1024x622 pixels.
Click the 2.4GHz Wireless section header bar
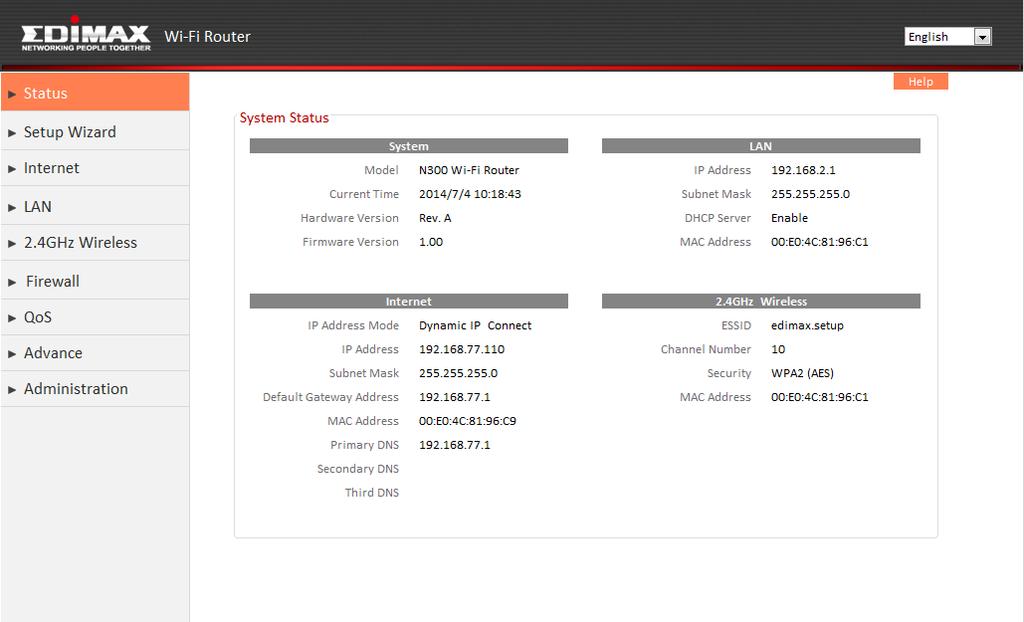click(761, 301)
